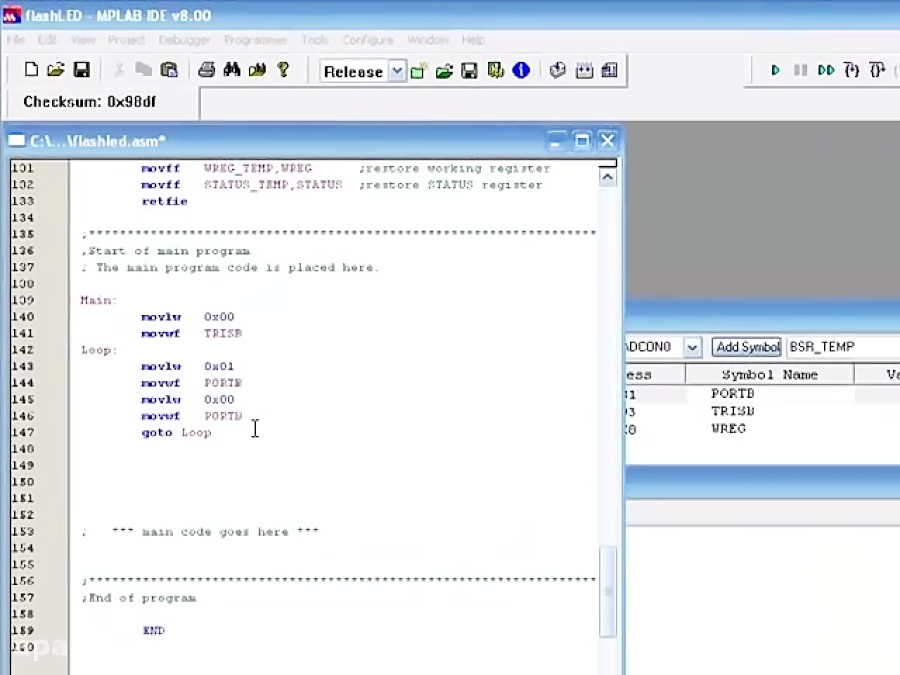
Task: Open Find with the binoculars icon
Action: pos(232,70)
